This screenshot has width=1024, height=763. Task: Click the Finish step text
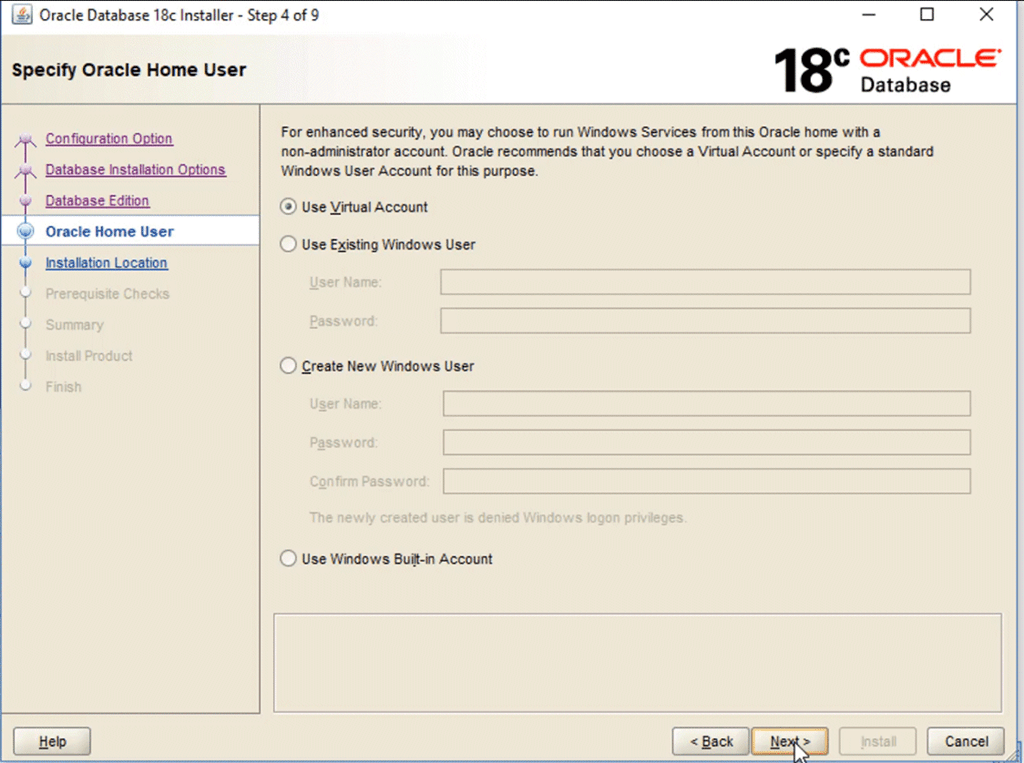coord(63,387)
